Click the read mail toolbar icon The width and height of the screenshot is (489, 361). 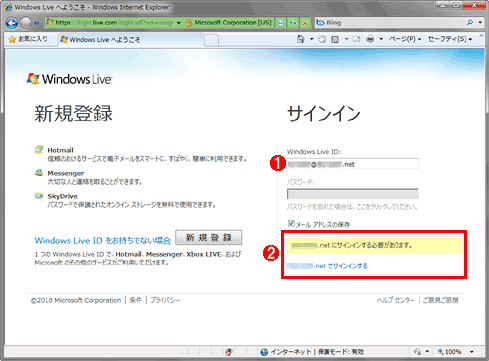pos(357,39)
